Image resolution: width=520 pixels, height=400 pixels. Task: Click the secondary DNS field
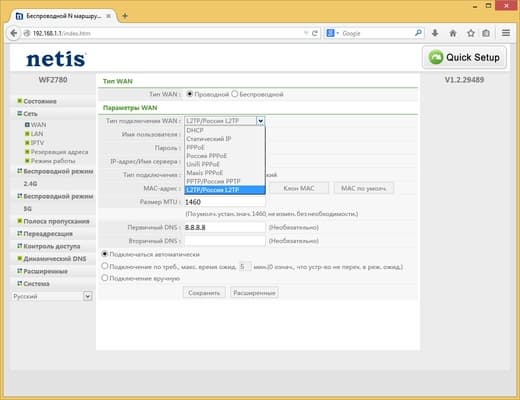pyautogui.click(x=225, y=241)
